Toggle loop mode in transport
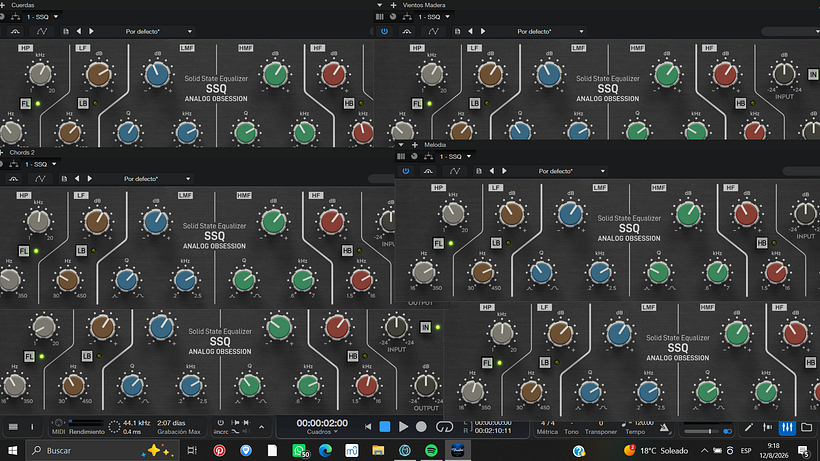Image resolution: width=820 pixels, height=461 pixels. coord(445,427)
